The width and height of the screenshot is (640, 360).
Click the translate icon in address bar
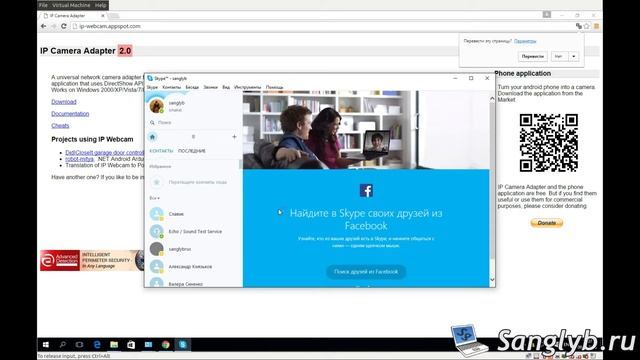578,26
